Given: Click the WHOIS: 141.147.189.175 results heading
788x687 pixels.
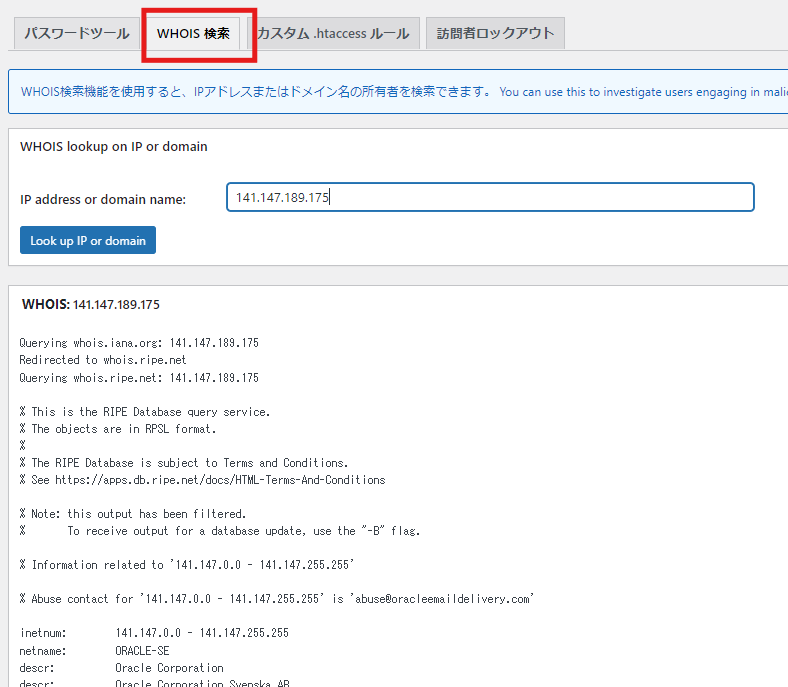Looking at the screenshot, I should click(x=91, y=304).
